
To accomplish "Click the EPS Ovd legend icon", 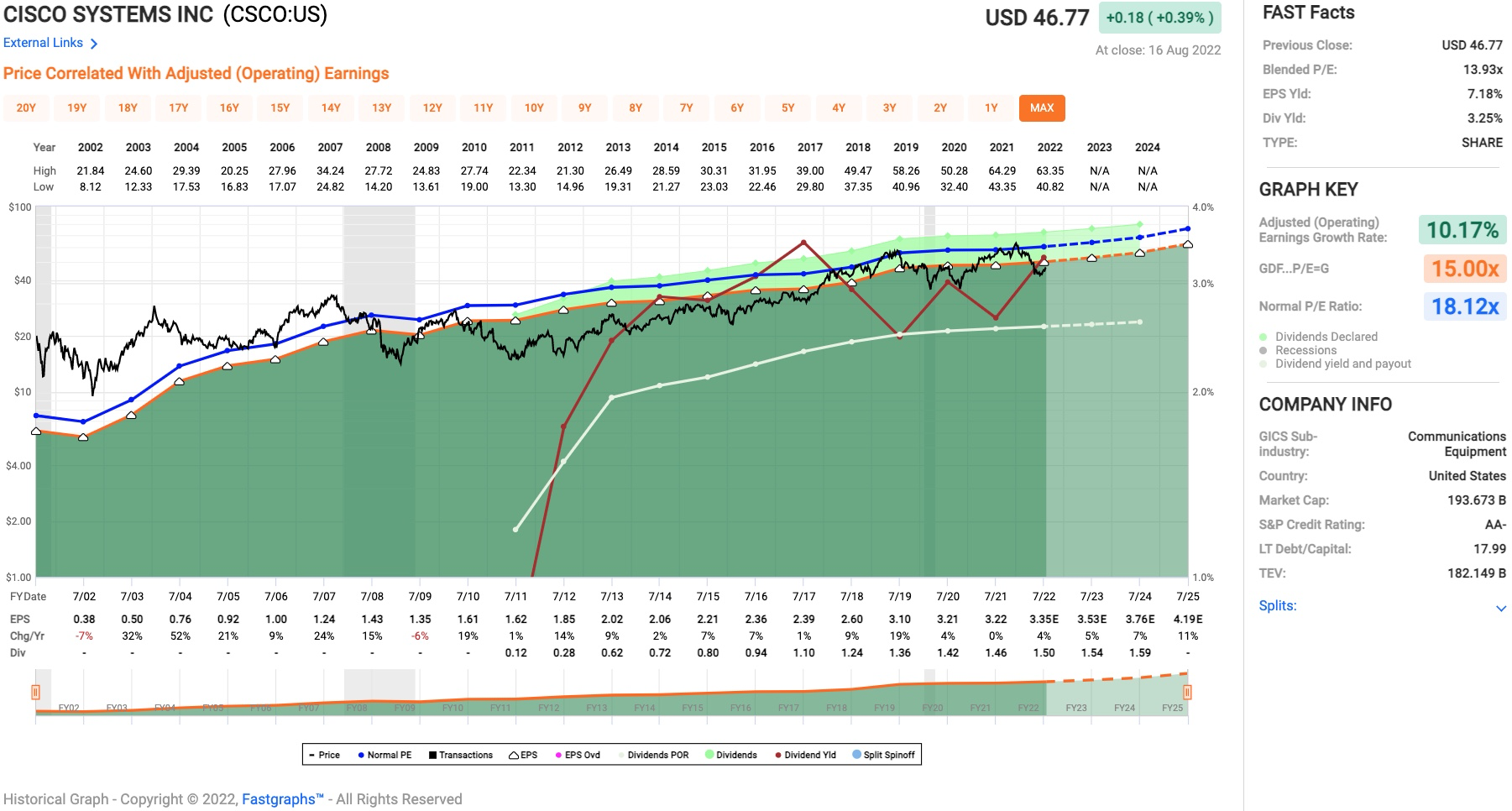I will pos(558,755).
